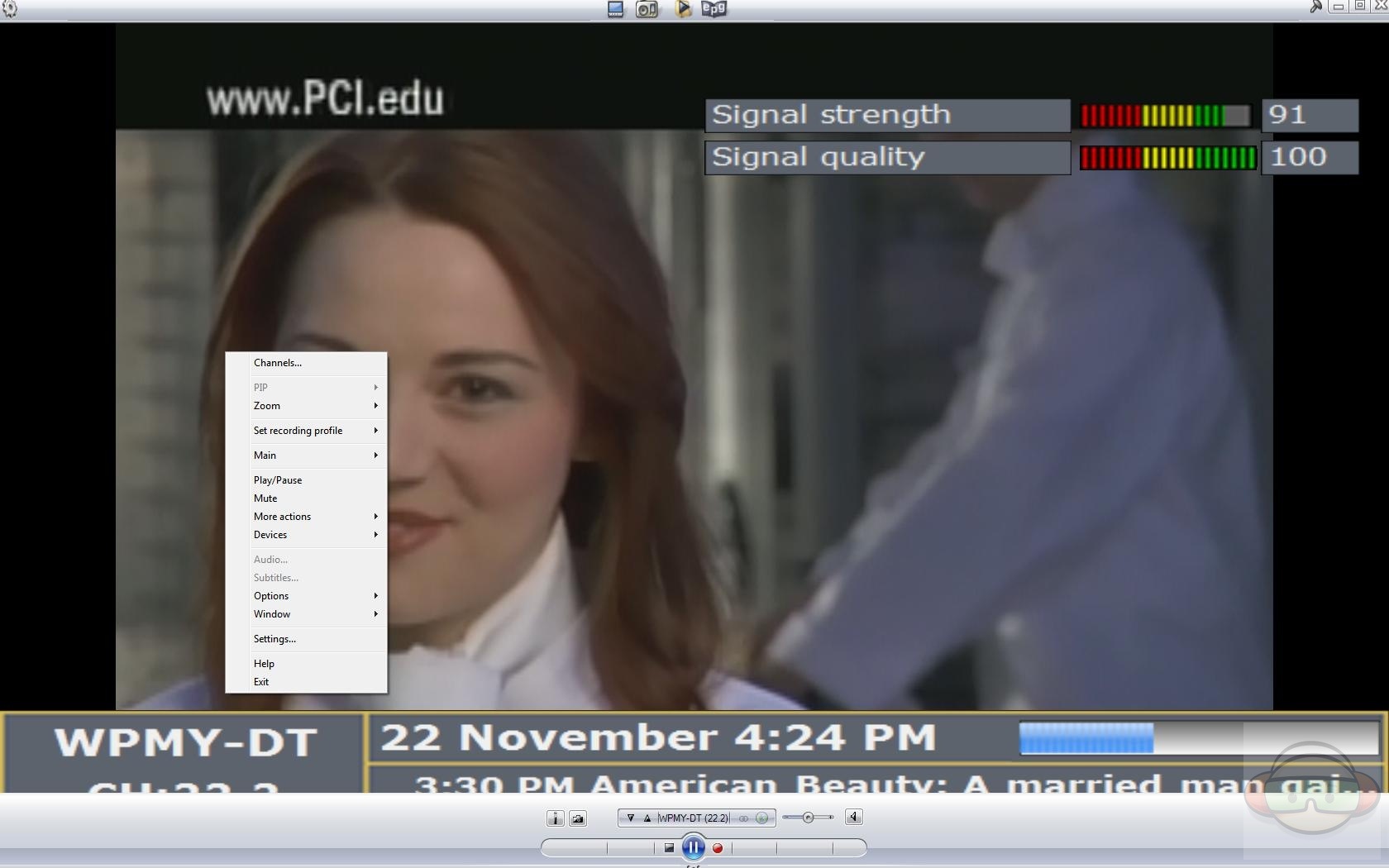Click the pin icon in the title bar
Screen dimensions: 1389x868
pos(1315,7)
